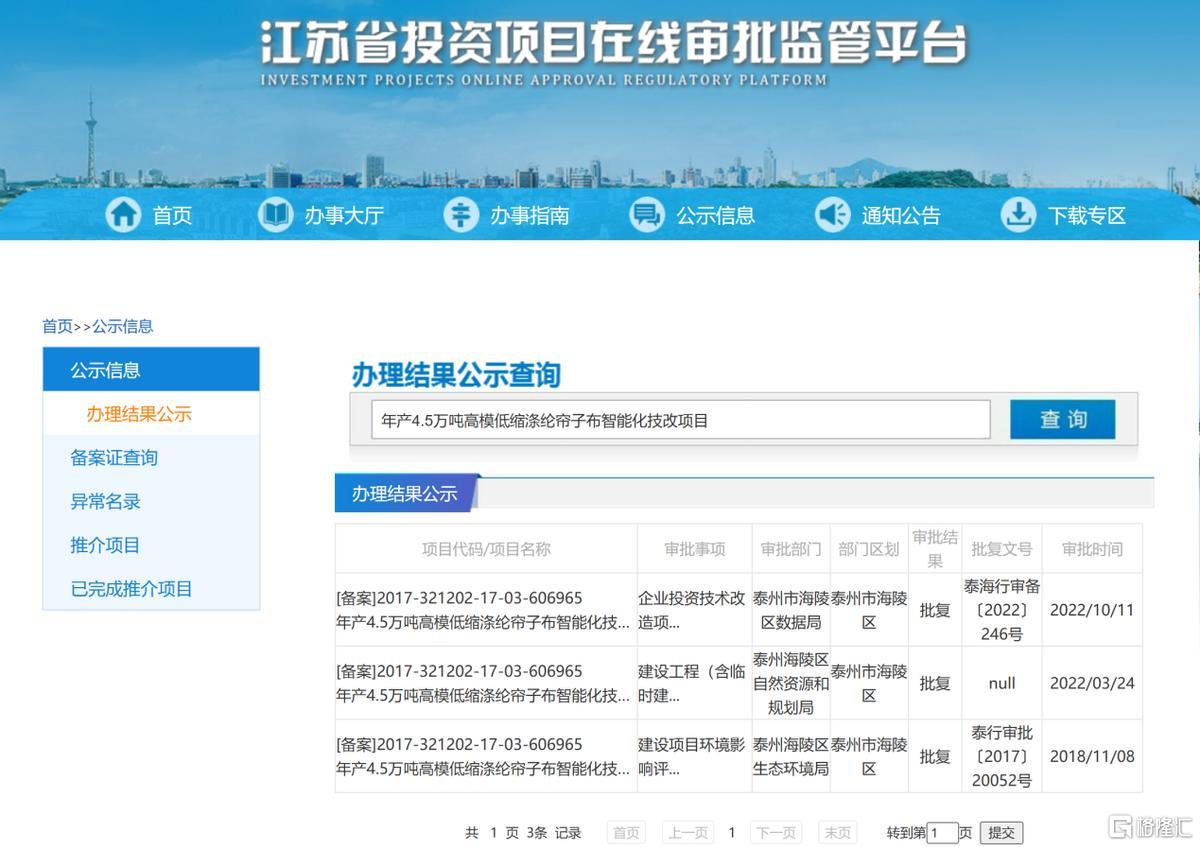Click the 查询 search button
The height and width of the screenshot is (847, 1200).
click(x=1062, y=419)
